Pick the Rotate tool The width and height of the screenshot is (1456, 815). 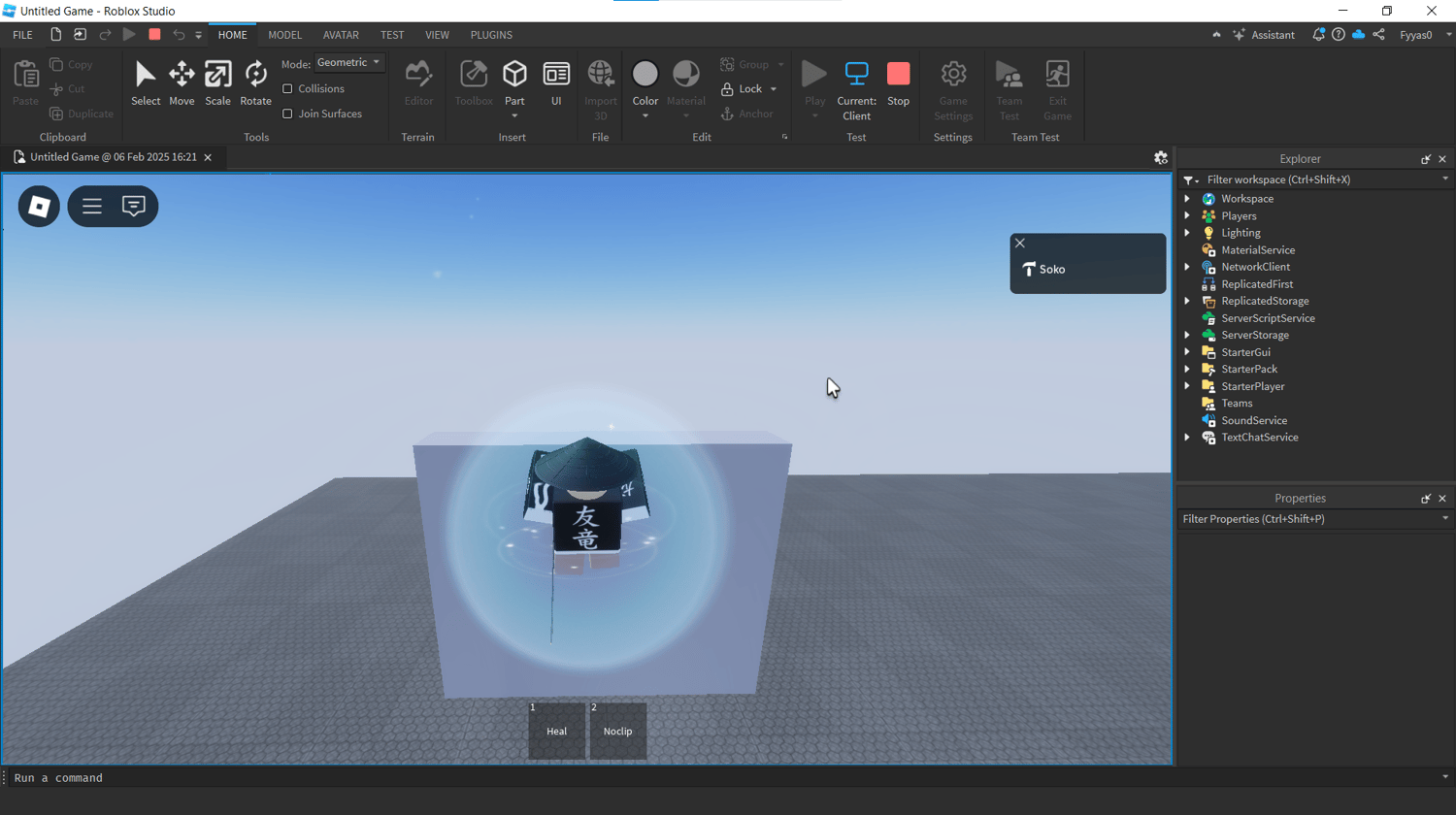(x=255, y=83)
